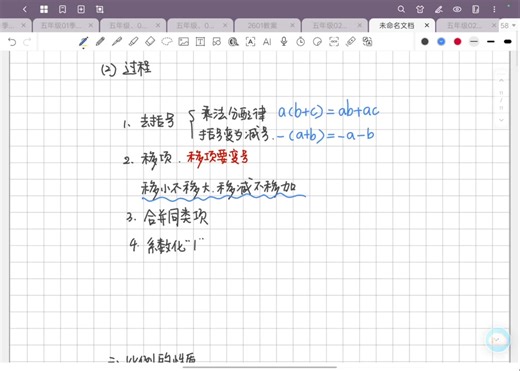
Task: Open the theme shirt icon
Action: tap(420, 9)
